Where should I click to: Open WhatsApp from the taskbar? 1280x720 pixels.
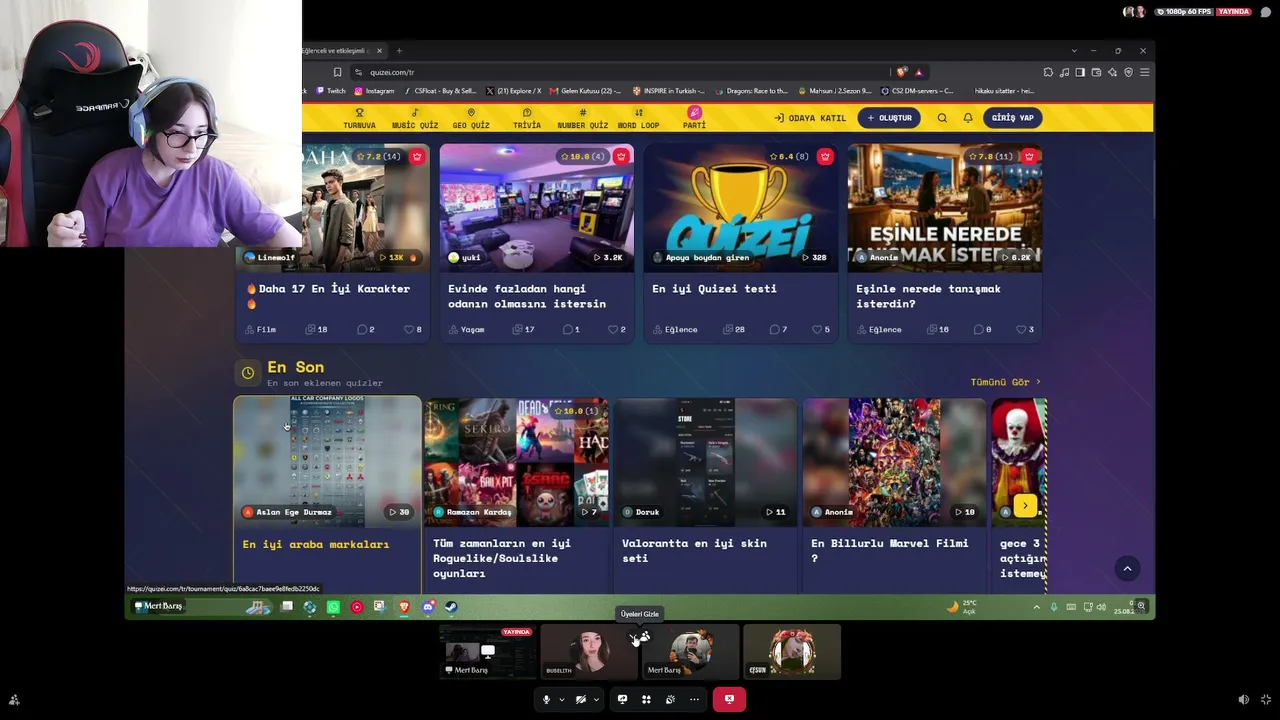333,607
